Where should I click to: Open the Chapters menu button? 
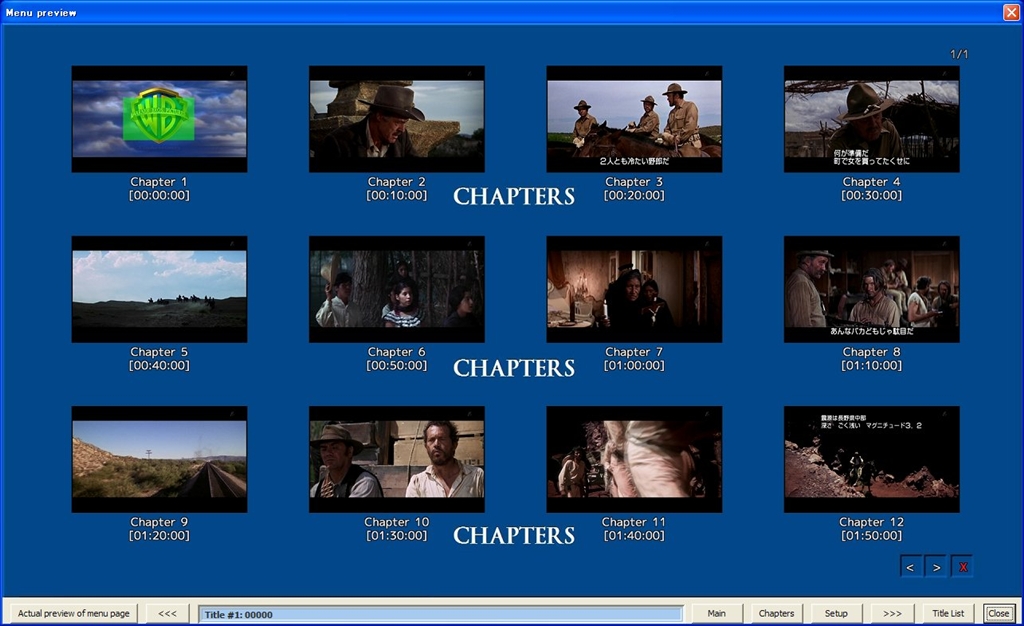(776, 613)
